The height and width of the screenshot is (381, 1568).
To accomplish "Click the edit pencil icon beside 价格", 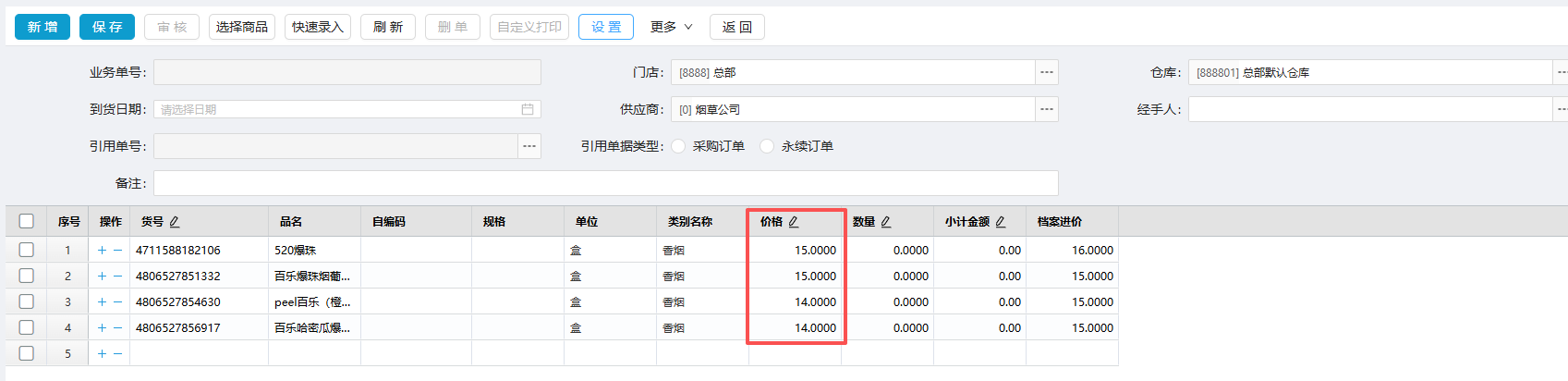I will tap(794, 222).
